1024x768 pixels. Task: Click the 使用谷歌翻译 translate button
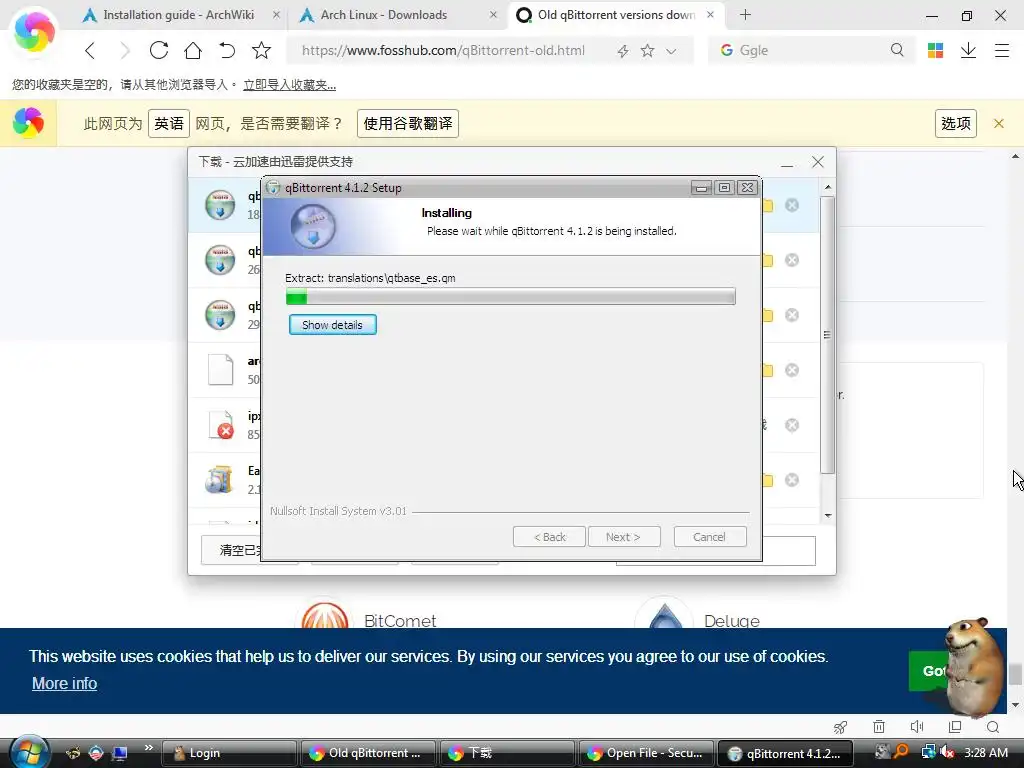click(408, 123)
